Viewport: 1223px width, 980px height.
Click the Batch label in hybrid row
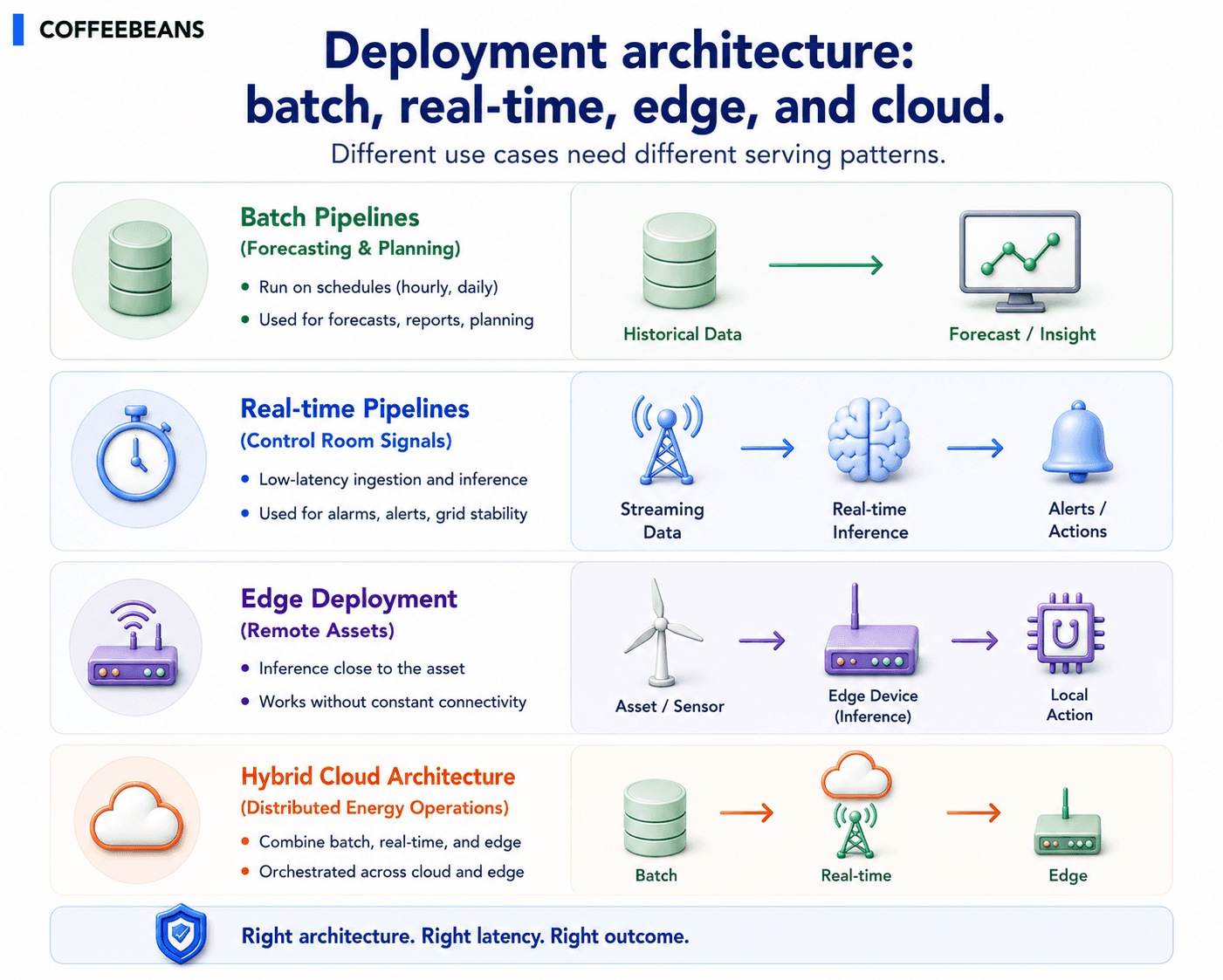click(656, 875)
